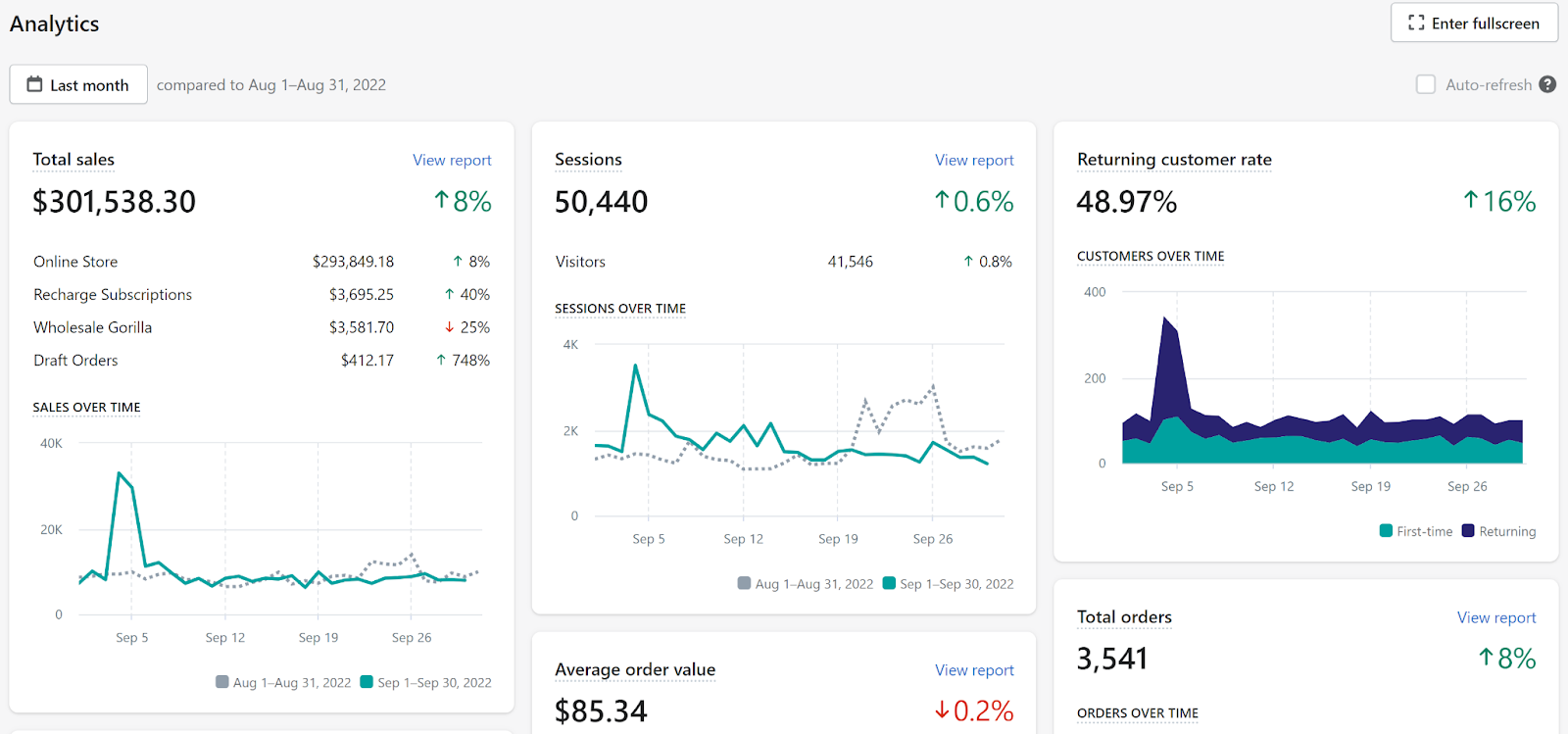
Task: Click the Wholesale Gorilla red down arrow
Action: 450,327
